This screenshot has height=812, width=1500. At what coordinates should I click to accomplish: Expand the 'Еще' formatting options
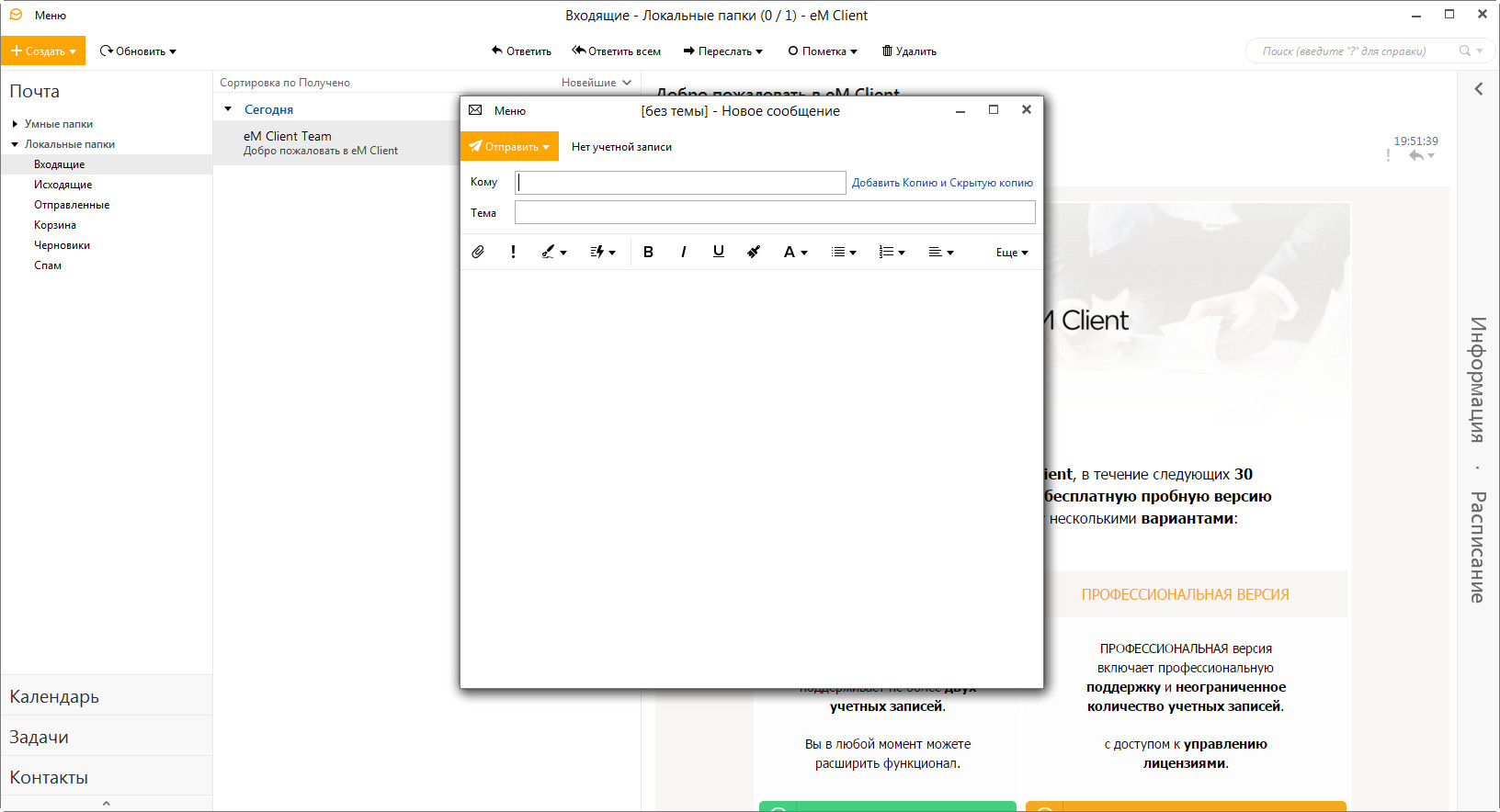[1012, 253]
